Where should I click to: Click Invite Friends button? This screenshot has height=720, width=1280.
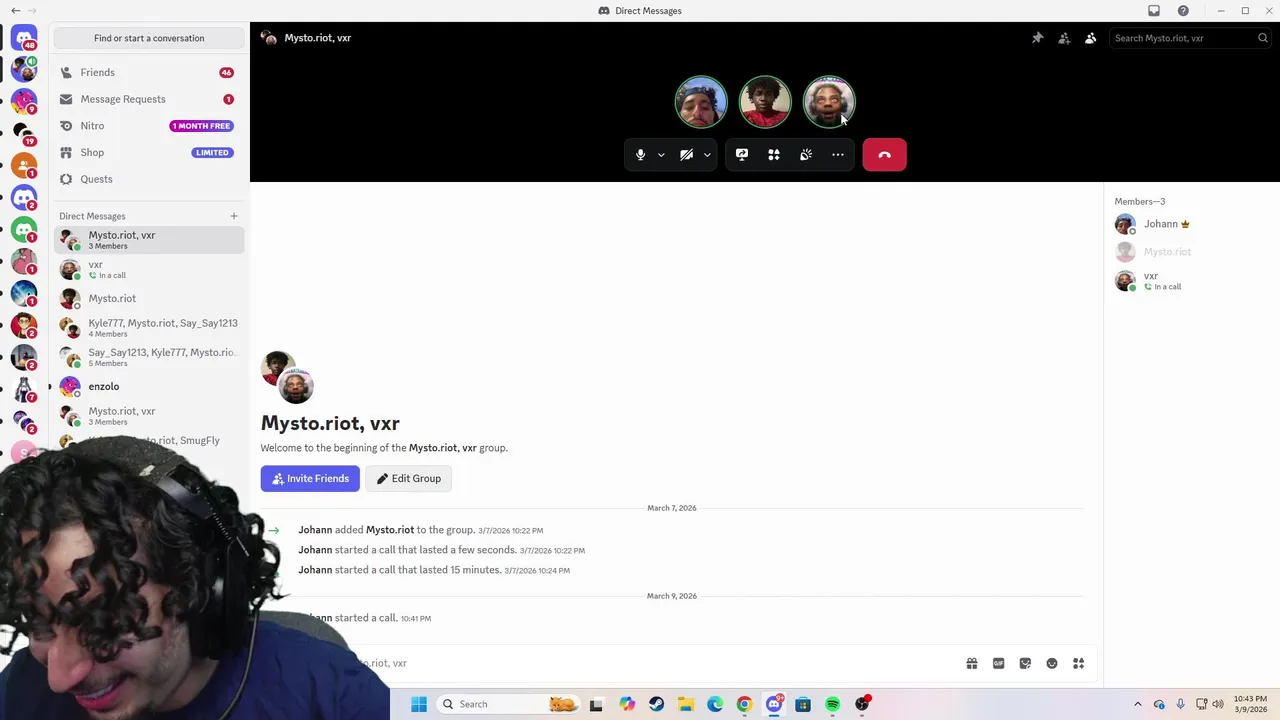(x=310, y=478)
